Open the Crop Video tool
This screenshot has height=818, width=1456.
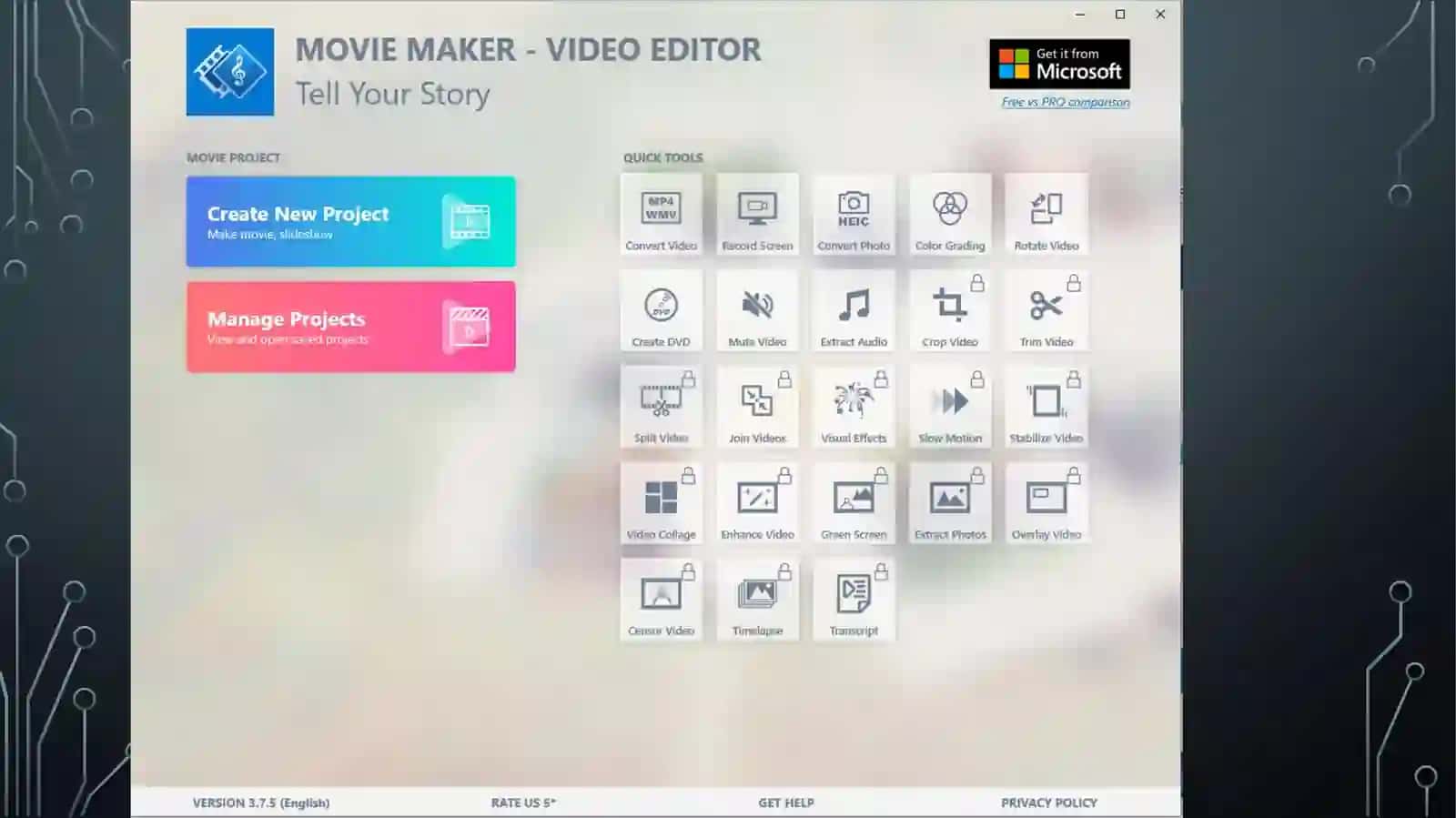(x=950, y=311)
